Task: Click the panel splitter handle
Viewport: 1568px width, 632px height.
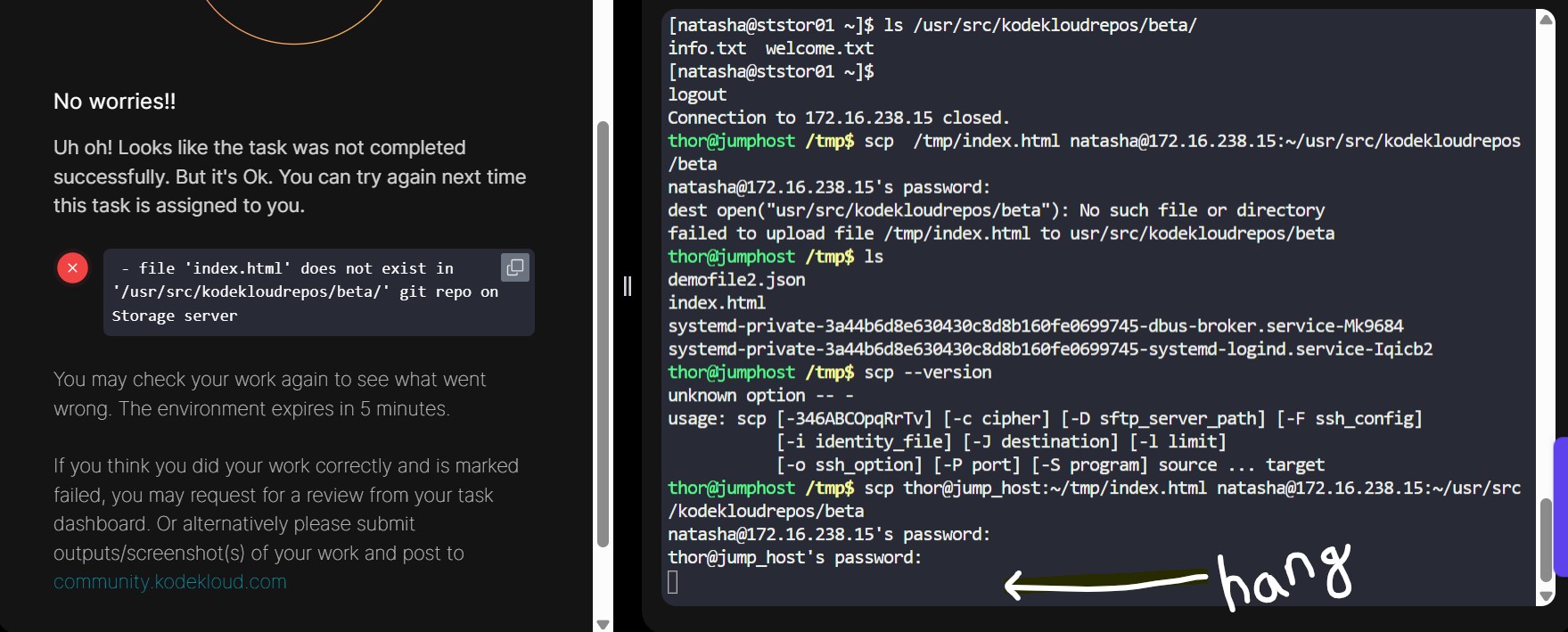Action: click(x=628, y=286)
